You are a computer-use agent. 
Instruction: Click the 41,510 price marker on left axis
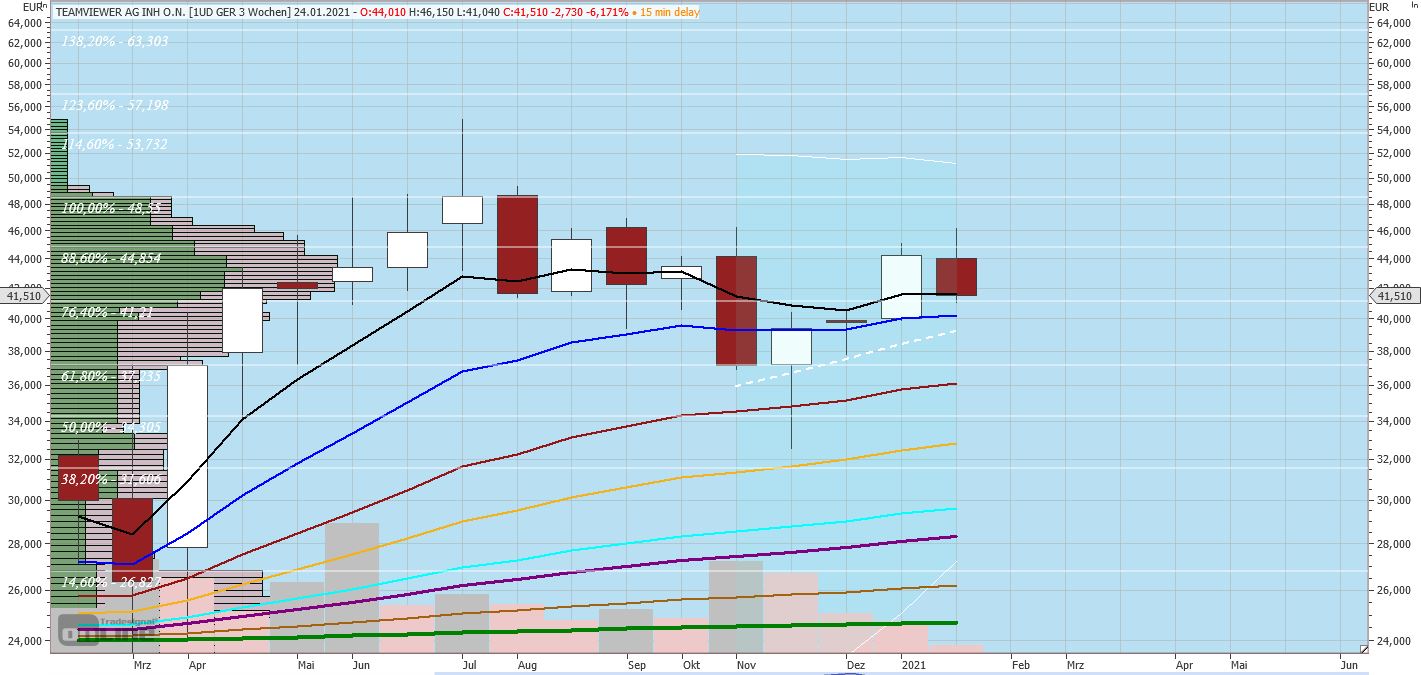[x=24, y=296]
